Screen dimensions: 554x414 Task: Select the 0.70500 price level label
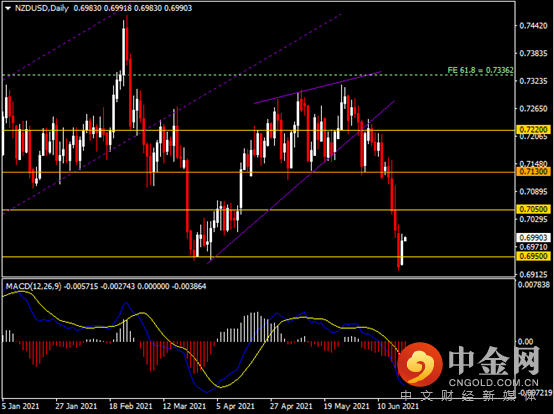tap(534, 209)
